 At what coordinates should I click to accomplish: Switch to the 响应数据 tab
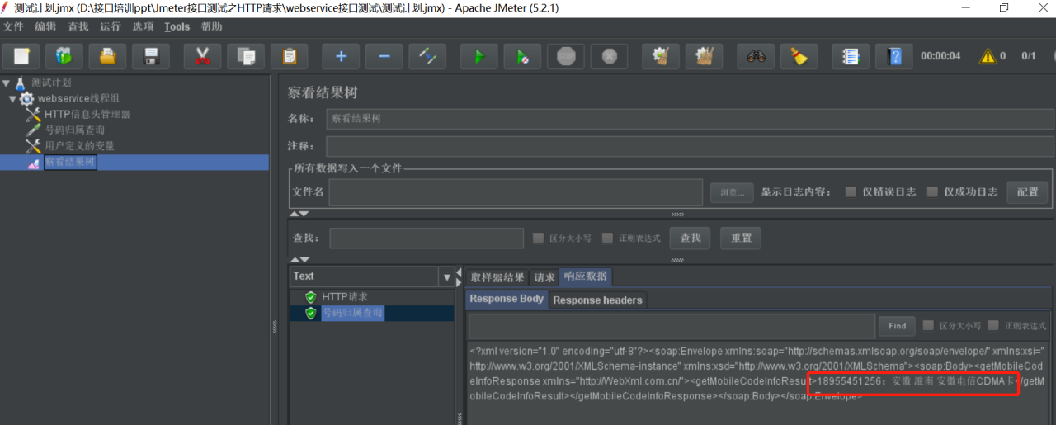(585, 276)
